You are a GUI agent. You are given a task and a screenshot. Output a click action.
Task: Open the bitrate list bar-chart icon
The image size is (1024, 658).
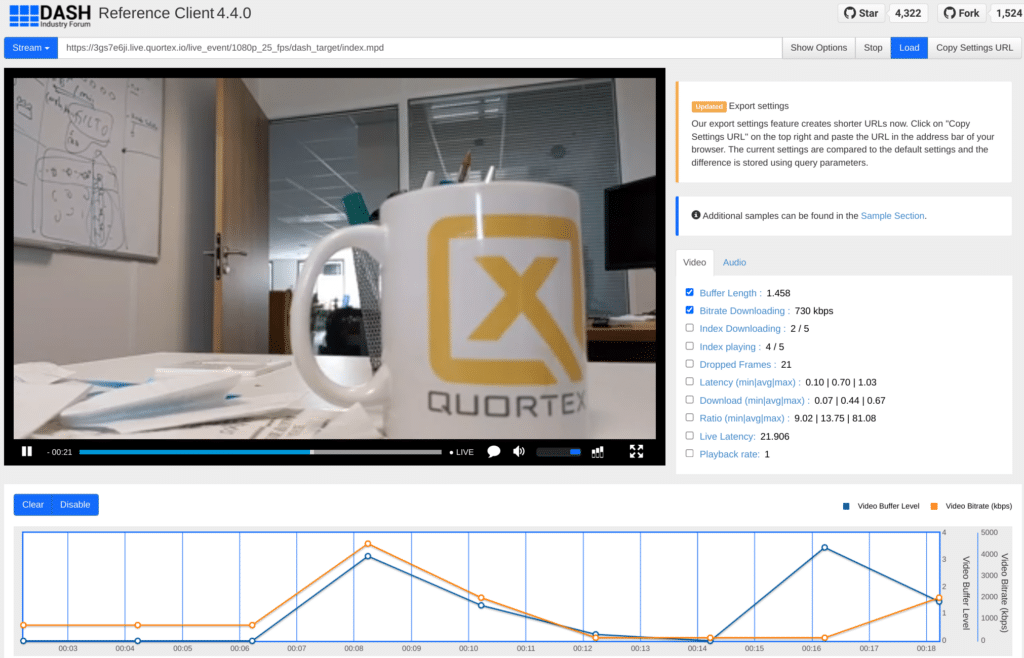598,452
